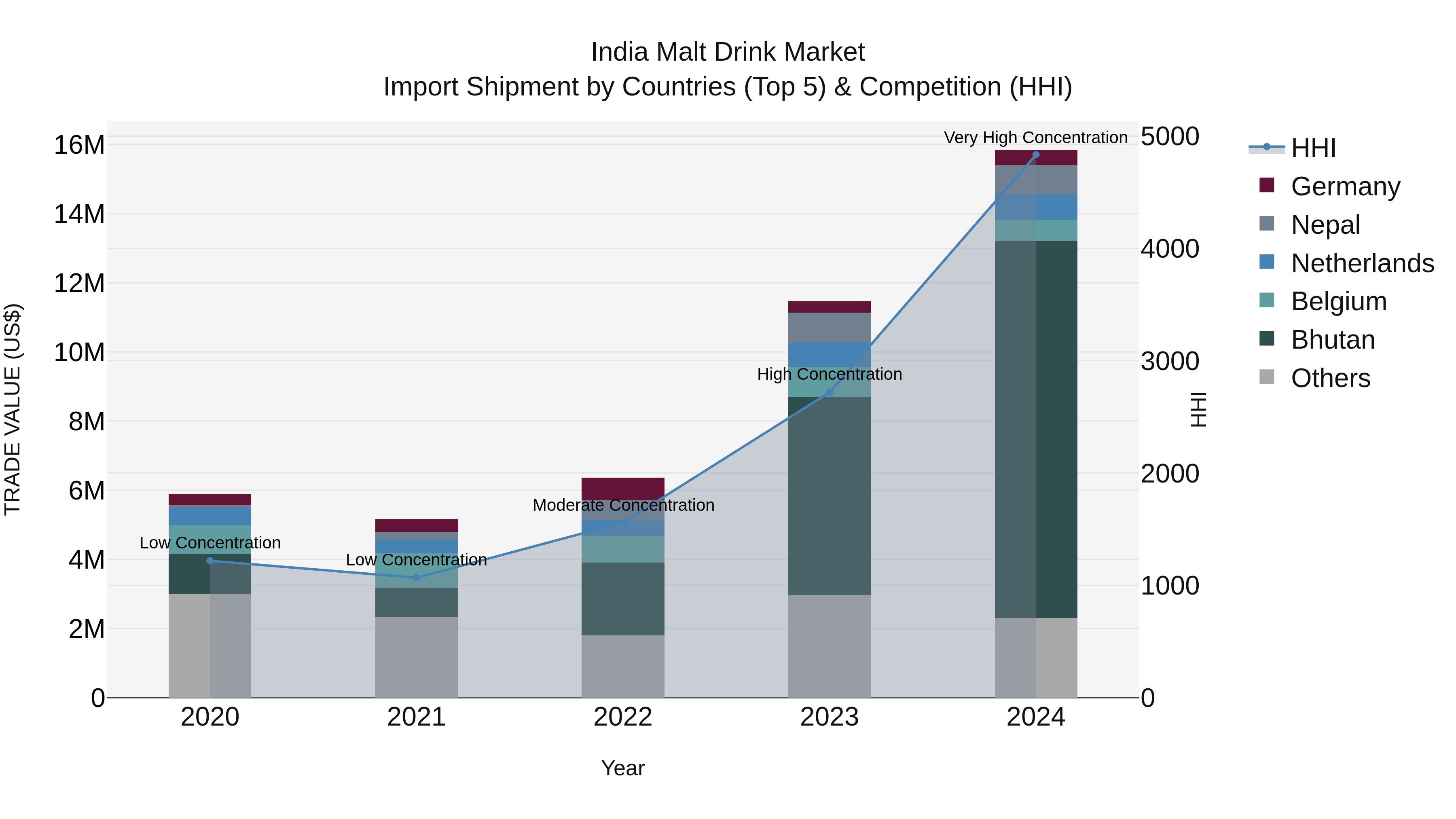The image size is (1456, 819).
Task: Click the 2020 x-axis year label
Action: 210,717
